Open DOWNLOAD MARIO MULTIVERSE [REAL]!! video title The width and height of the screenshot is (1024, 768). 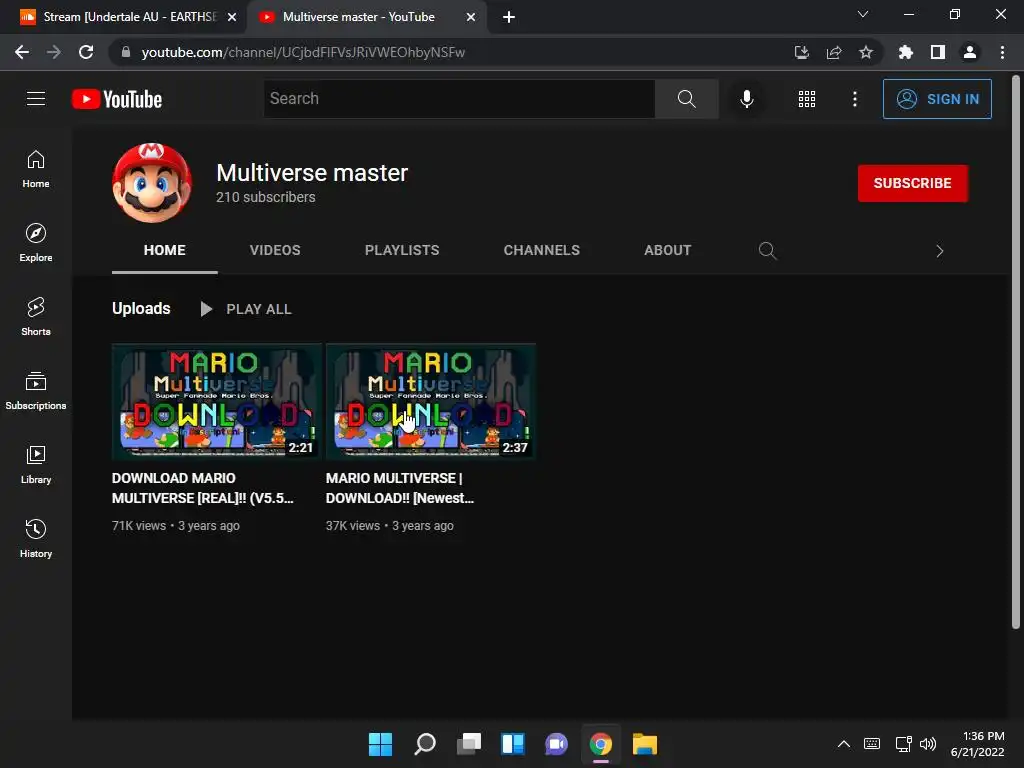point(202,488)
